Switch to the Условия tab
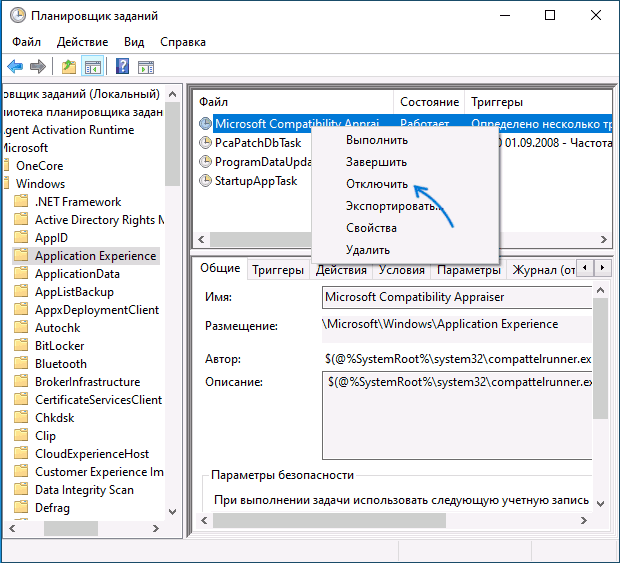This screenshot has width=620, height=563. (x=402, y=270)
